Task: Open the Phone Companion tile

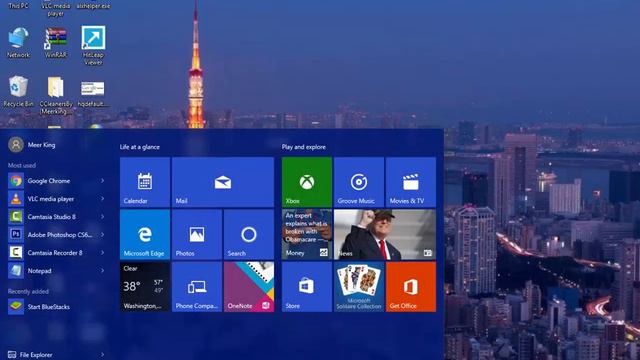Action: click(x=197, y=287)
